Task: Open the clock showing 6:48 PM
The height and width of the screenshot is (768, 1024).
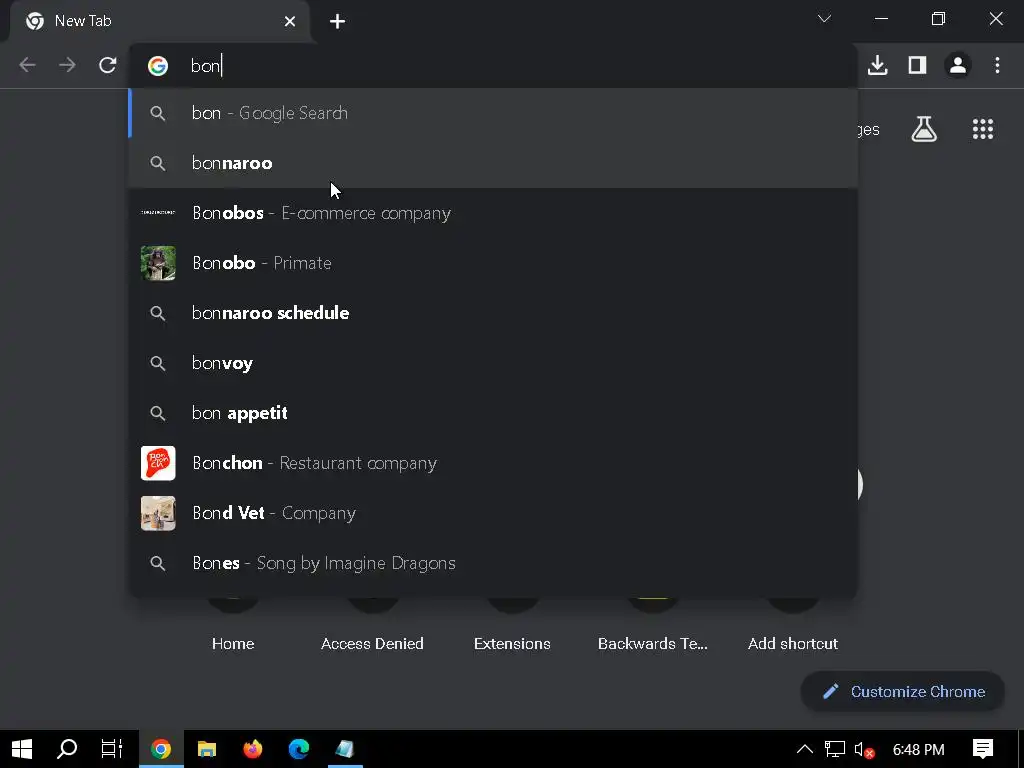Action: pos(919,750)
